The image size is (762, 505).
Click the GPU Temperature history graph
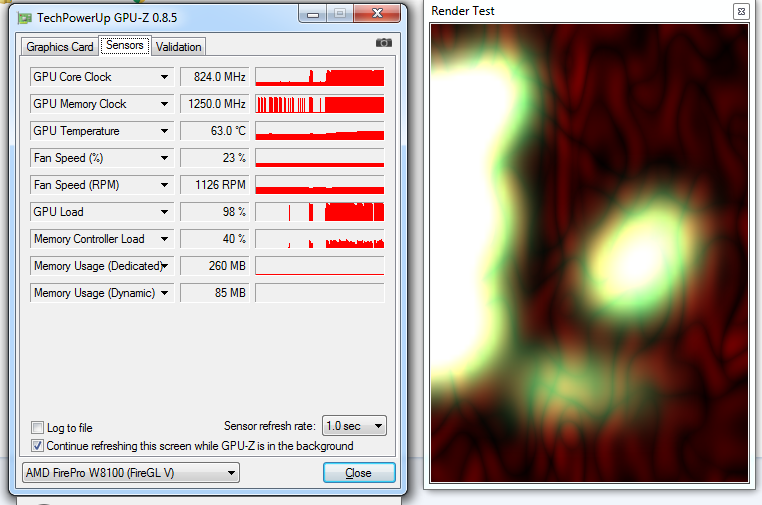320,131
